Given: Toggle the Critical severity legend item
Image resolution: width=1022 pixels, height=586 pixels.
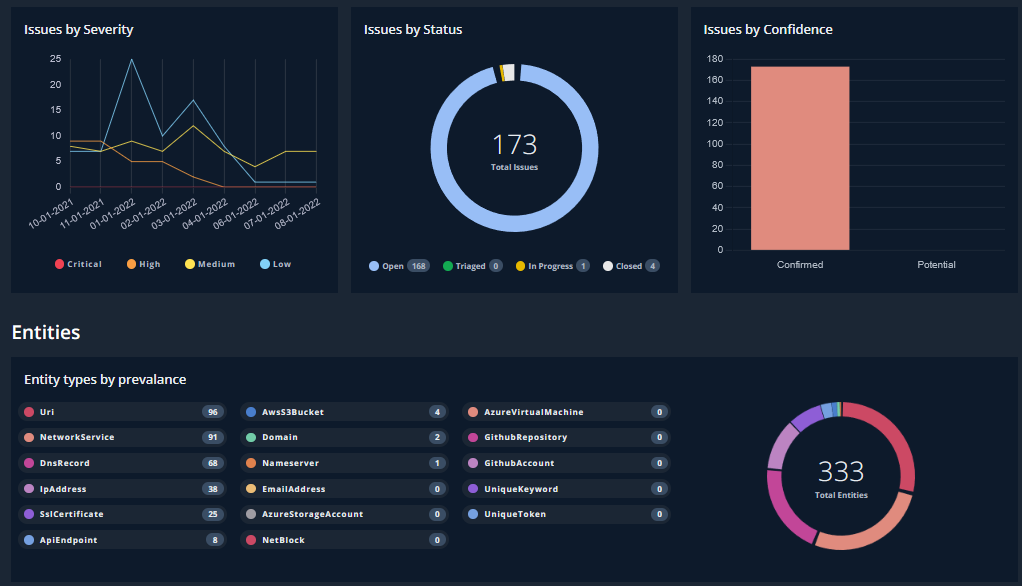Looking at the screenshot, I should point(78,264).
